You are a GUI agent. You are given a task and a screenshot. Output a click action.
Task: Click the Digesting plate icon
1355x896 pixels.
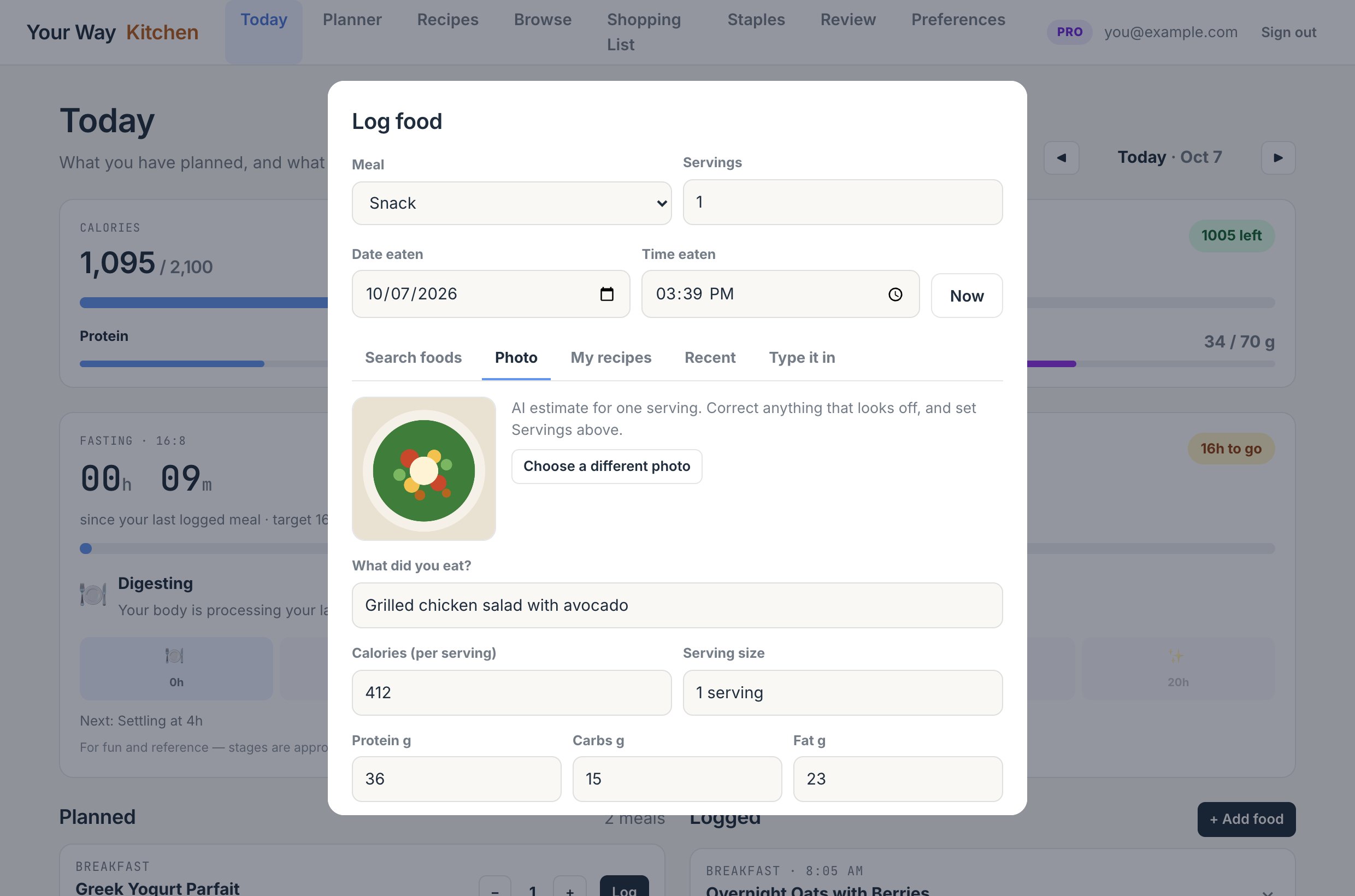coord(92,594)
